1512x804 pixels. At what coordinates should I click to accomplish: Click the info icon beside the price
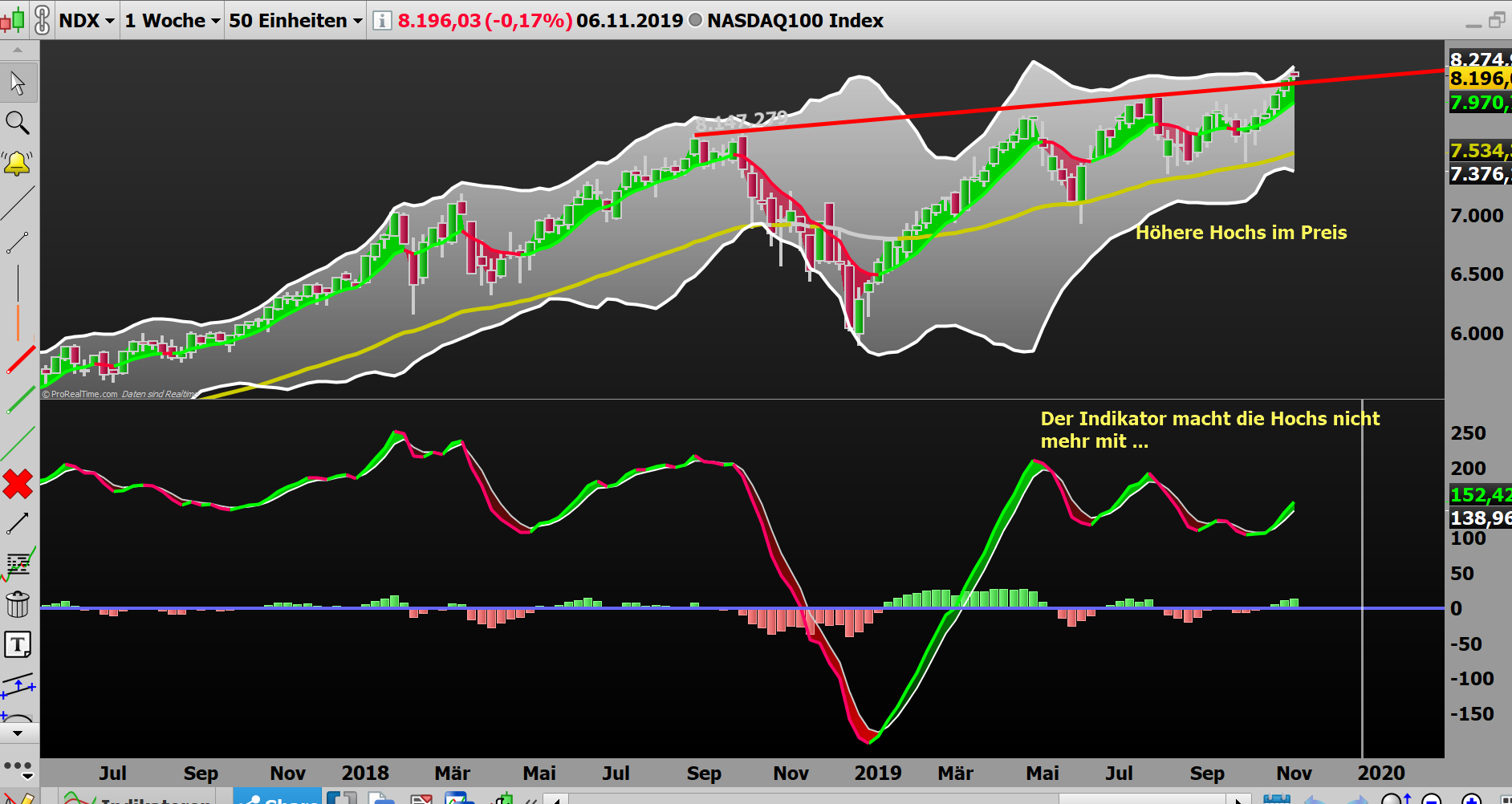coord(383,20)
